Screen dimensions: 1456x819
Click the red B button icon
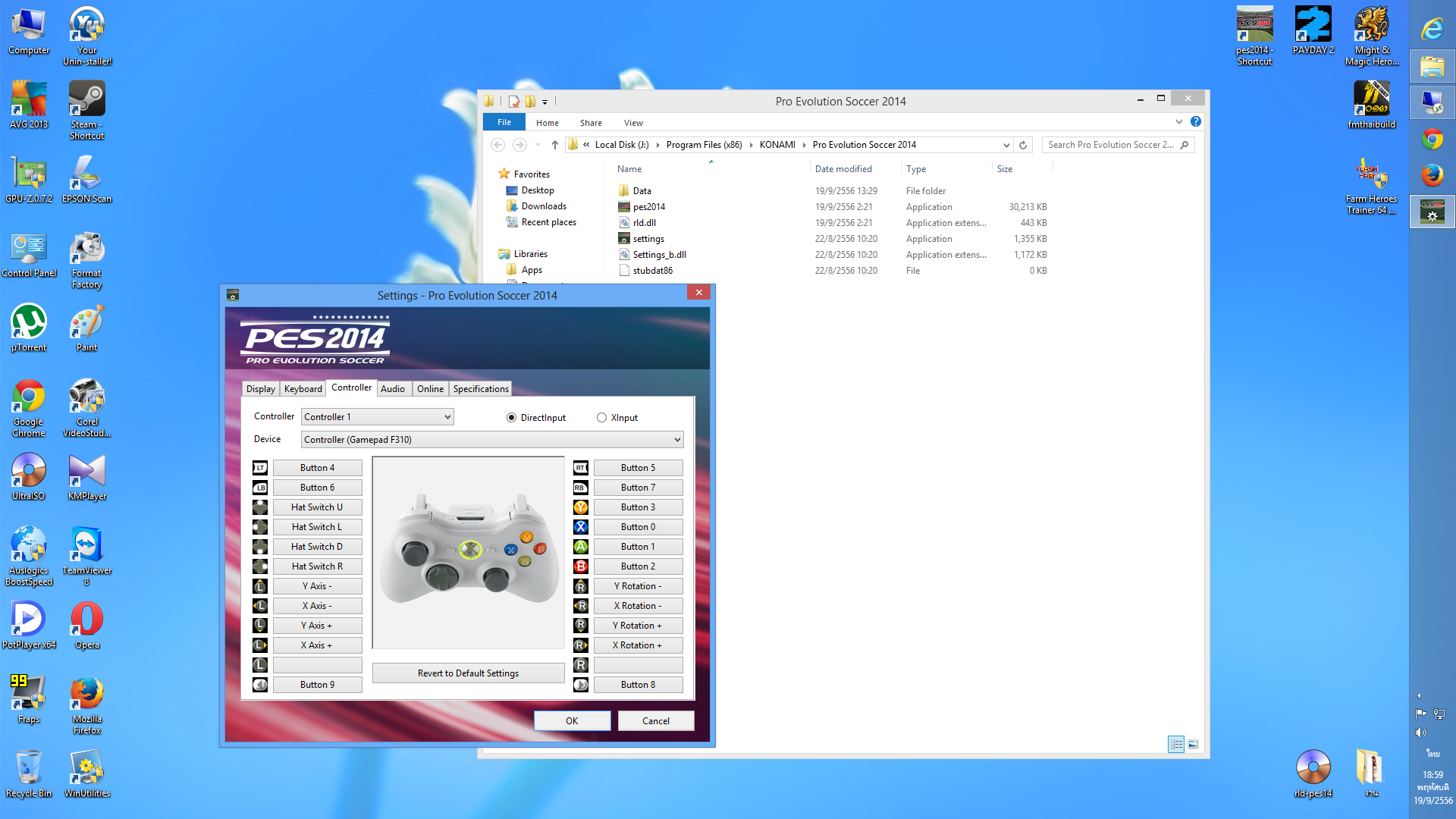[x=581, y=566]
